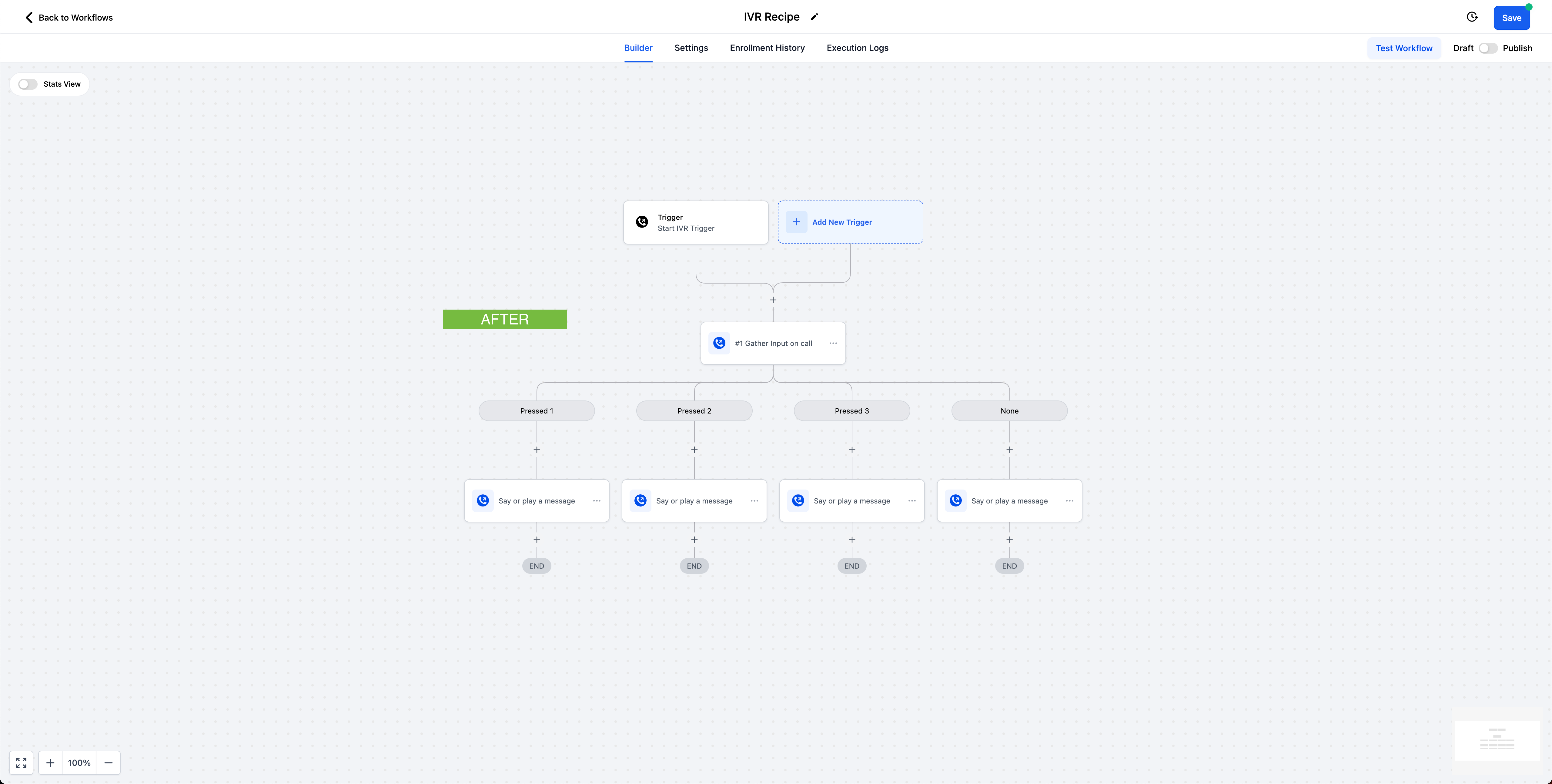Toggle Draft to Publish switch
Viewport: 1552px width, 784px height.
tap(1487, 48)
